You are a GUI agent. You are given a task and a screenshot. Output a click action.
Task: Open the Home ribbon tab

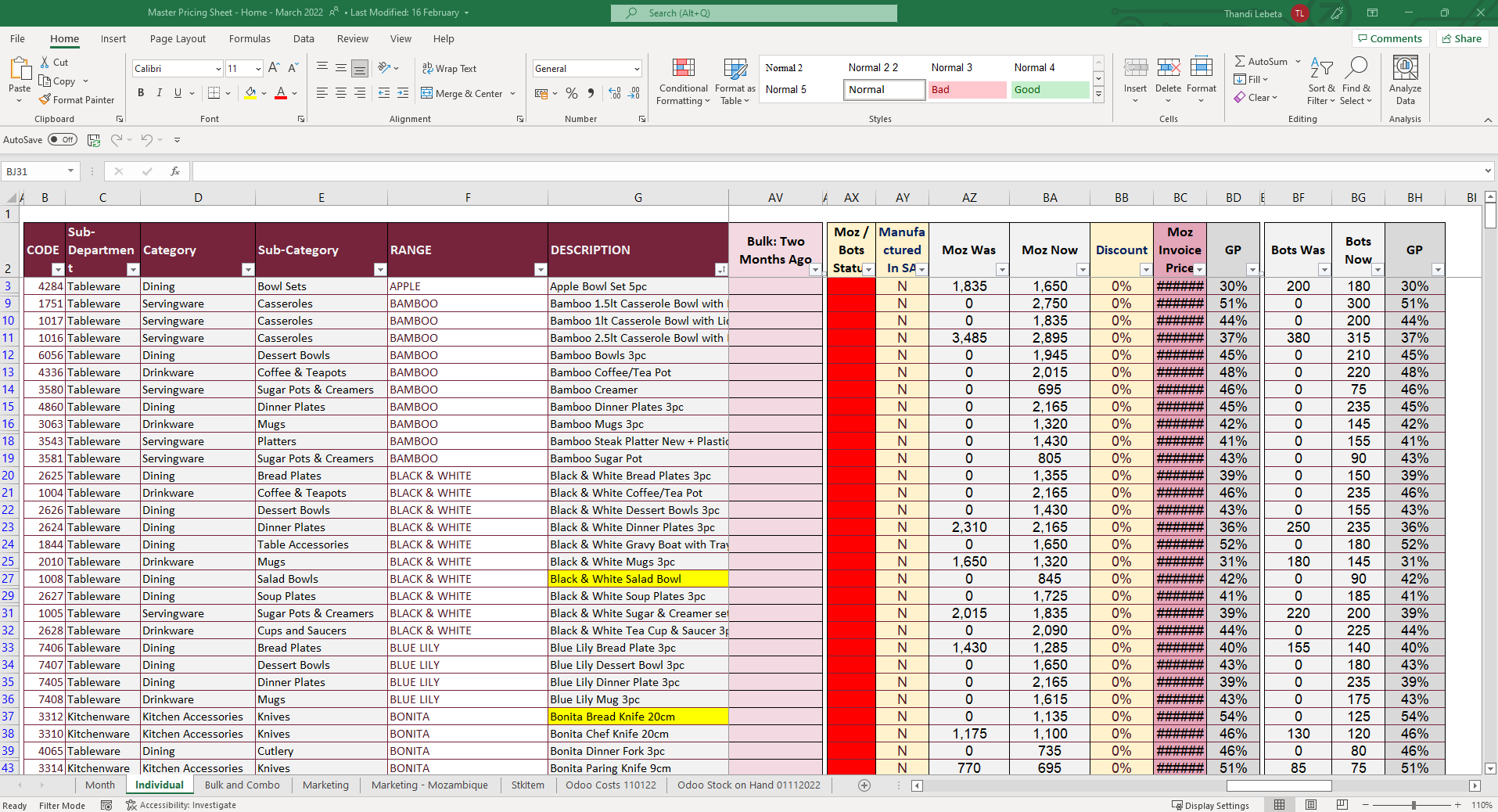point(64,39)
